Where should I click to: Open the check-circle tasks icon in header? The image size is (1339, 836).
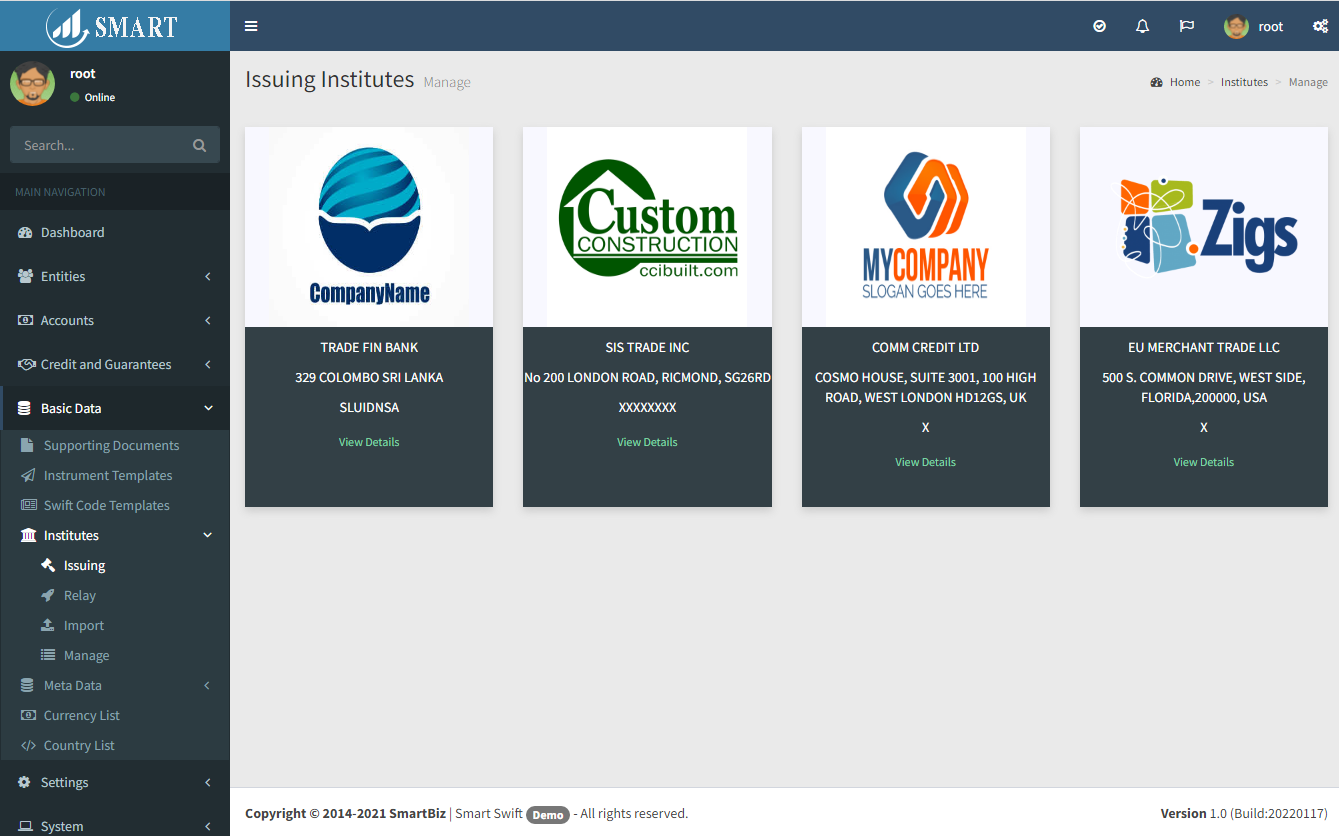tap(1099, 26)
